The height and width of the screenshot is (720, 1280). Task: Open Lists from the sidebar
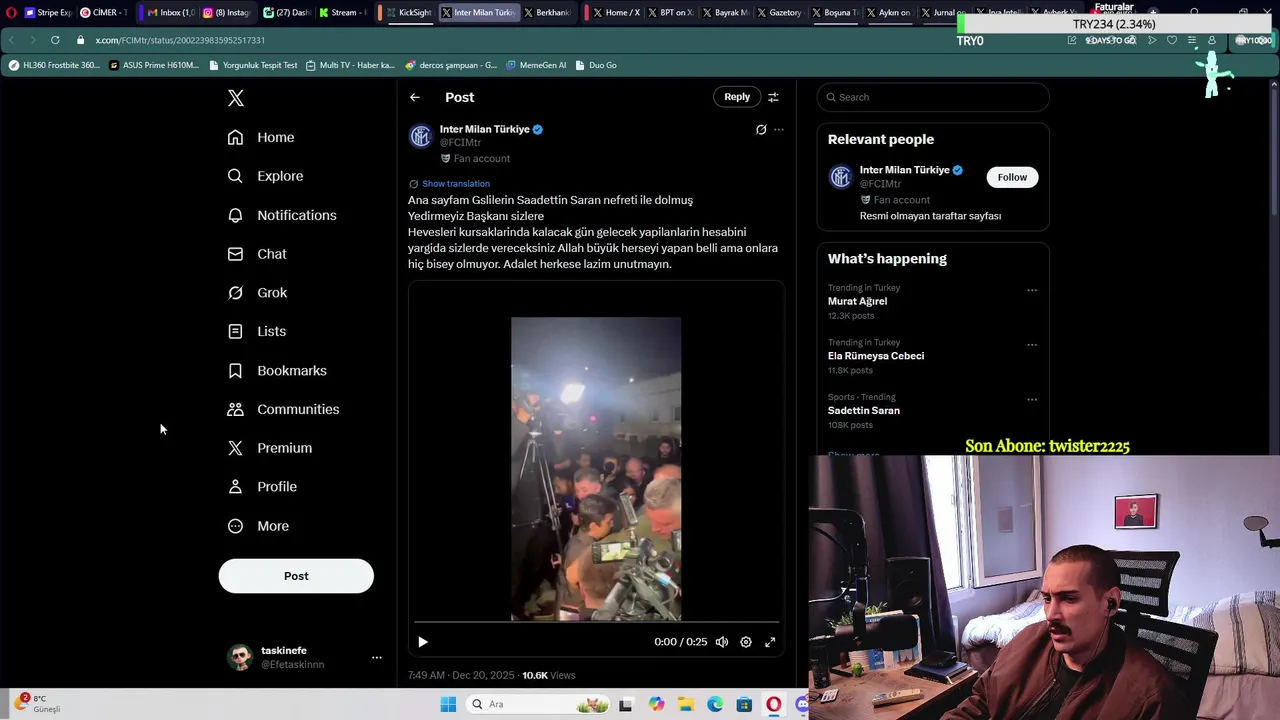tap(256, 331)
